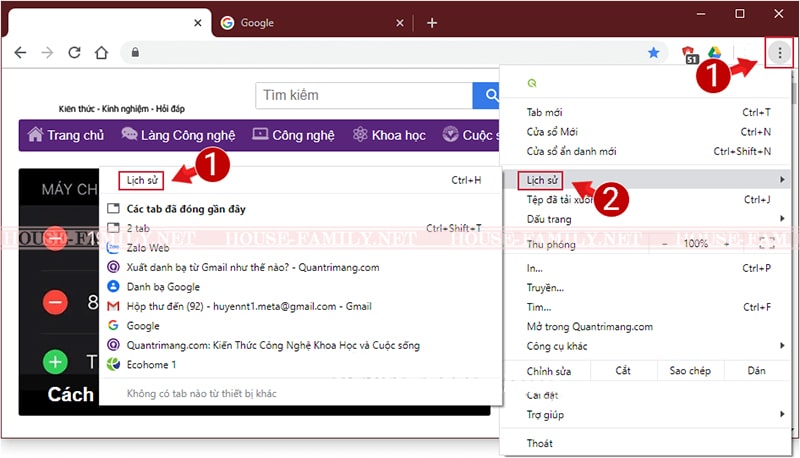Reopen the 2 tab entry

301,228
